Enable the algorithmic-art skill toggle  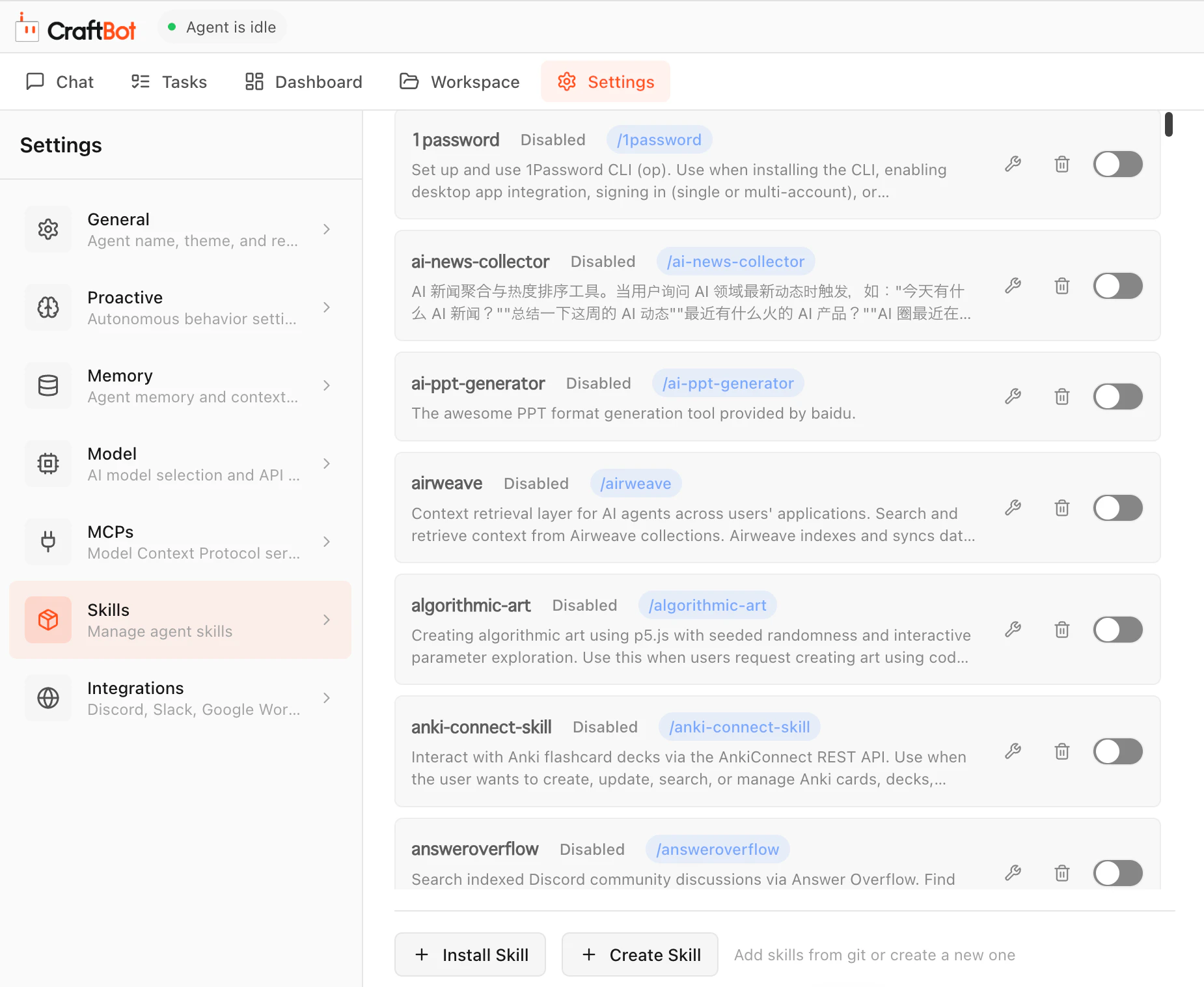point(1118,630)
